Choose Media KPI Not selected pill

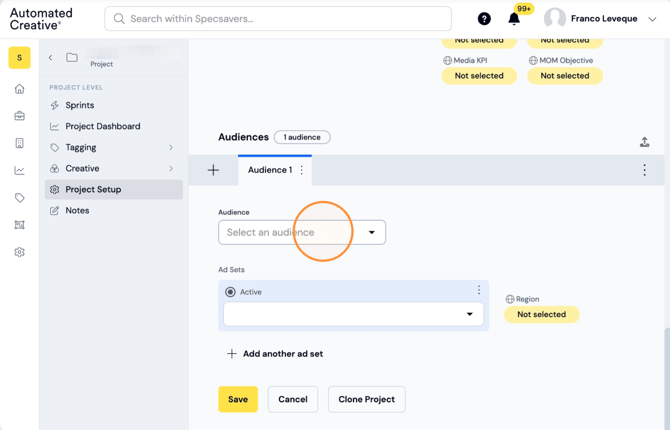click(x=479, y=76)
